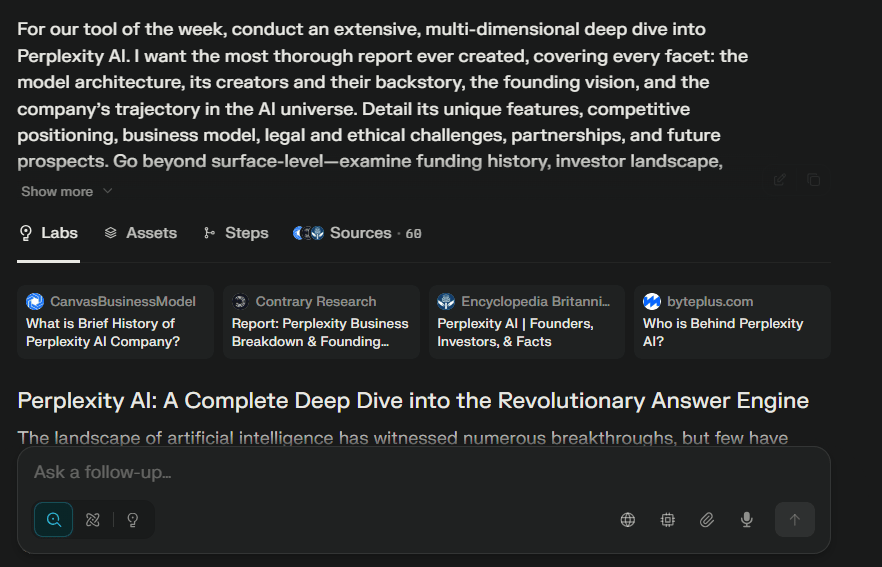Screen dimensions: 882x567
Task: Open the byteplus.com source card
Action: click(732, 322)
